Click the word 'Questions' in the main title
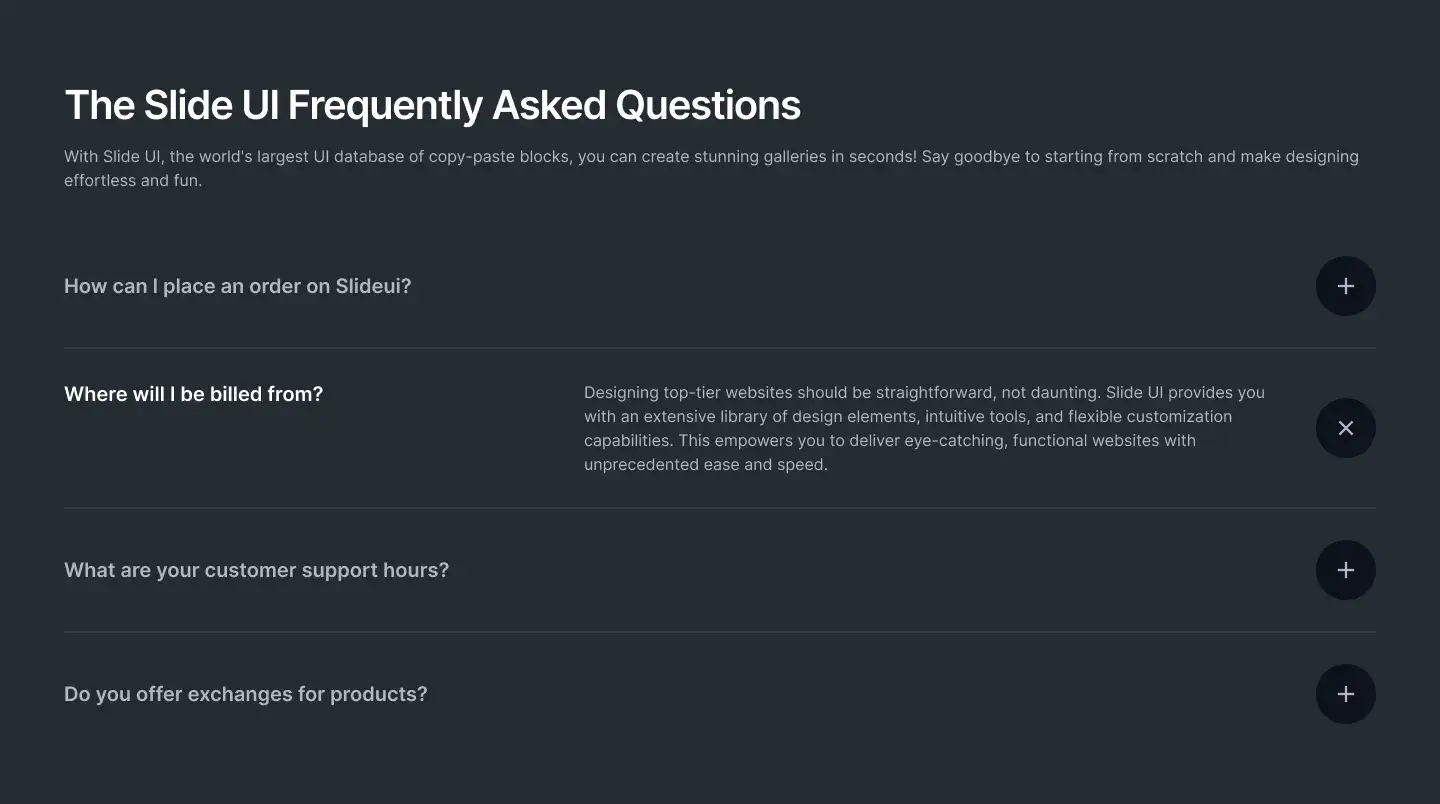Viewport: 1440px width, 804px height. [707, 105]
